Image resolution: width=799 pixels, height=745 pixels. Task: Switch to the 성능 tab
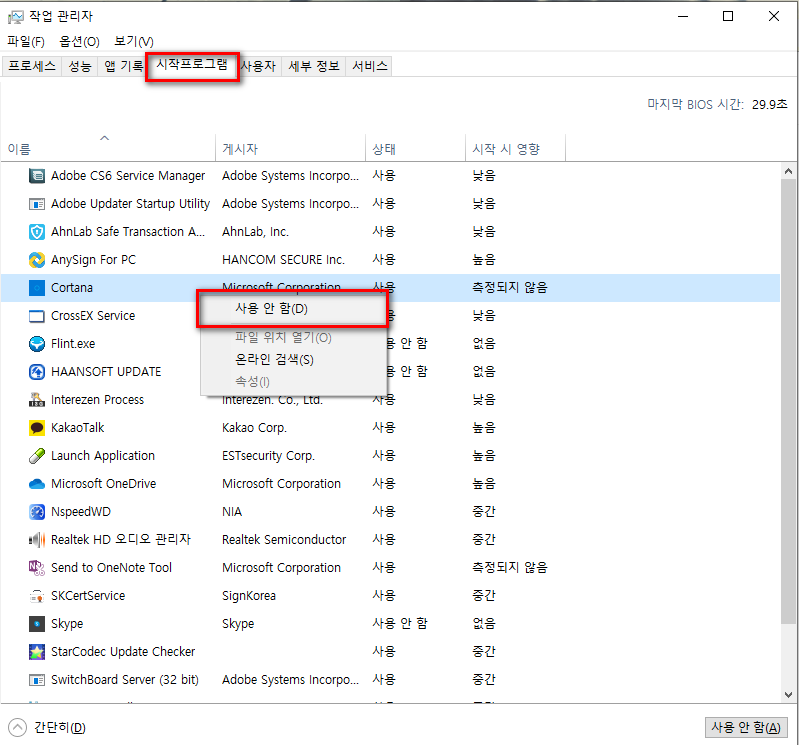(x=79, y=66)
